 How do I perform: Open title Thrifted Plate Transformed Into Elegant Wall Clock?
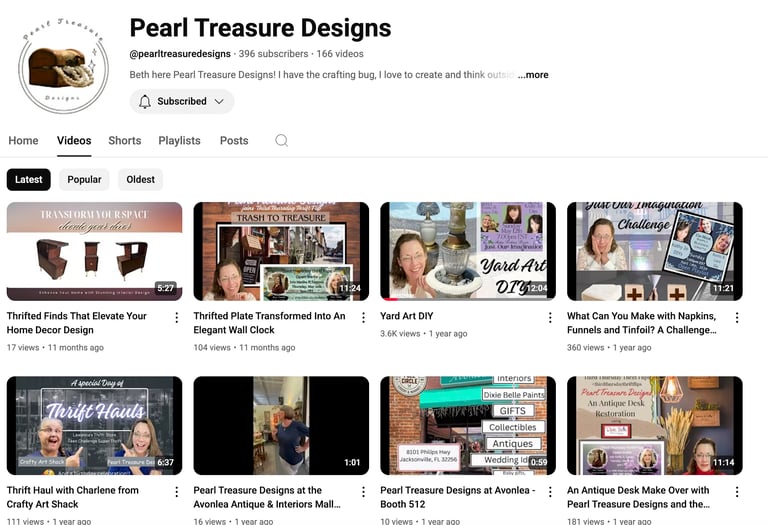pyautogui.click(x=269, y=323)
